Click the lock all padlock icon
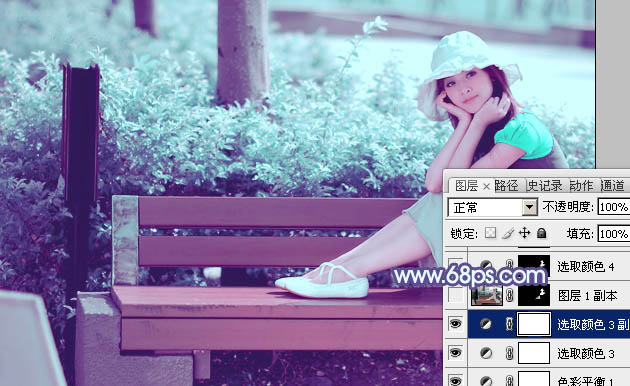 pos(542,233)
